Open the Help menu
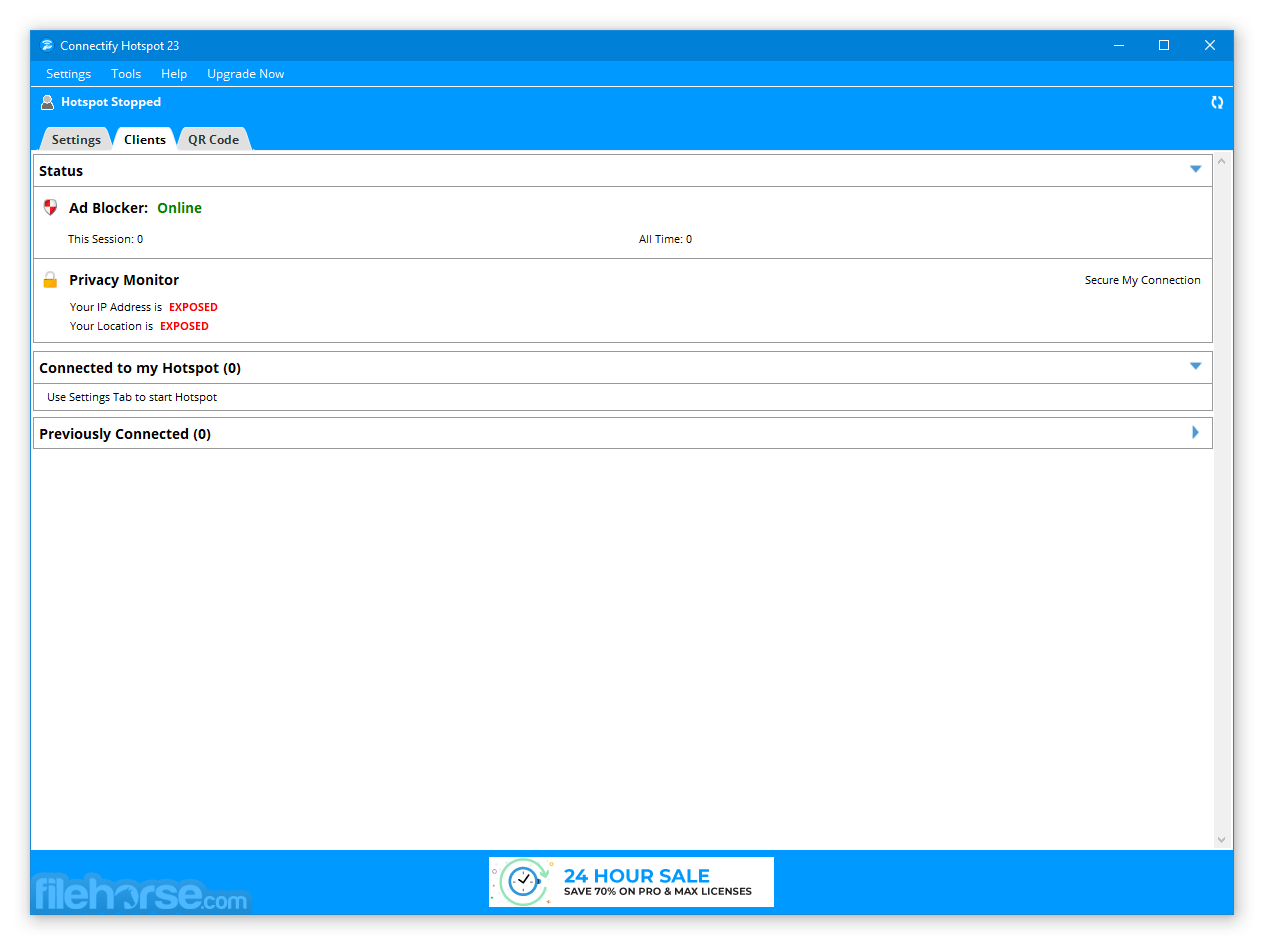 tap(174, 74)
